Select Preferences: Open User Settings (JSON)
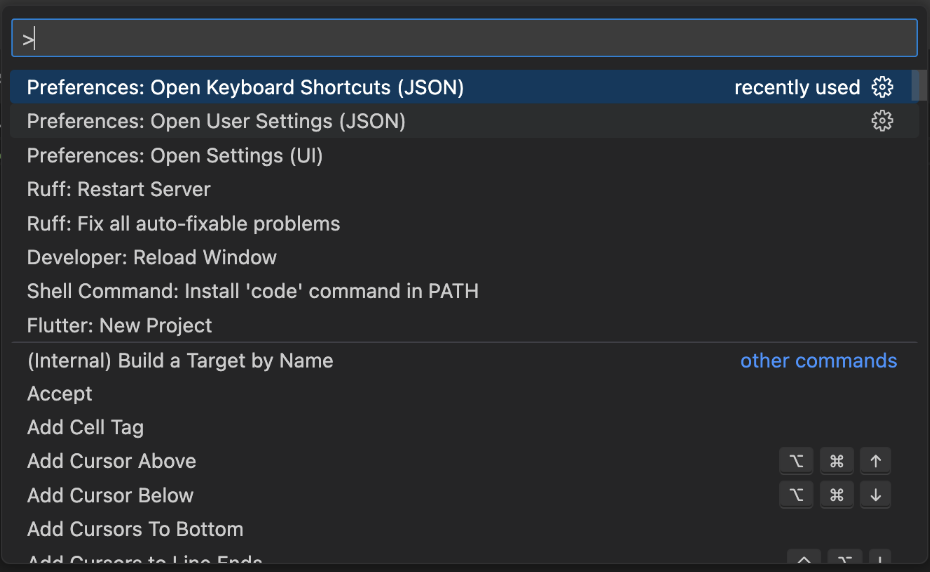Image resolution: width=930 pixels, height=572 pixels. [216, 121]
